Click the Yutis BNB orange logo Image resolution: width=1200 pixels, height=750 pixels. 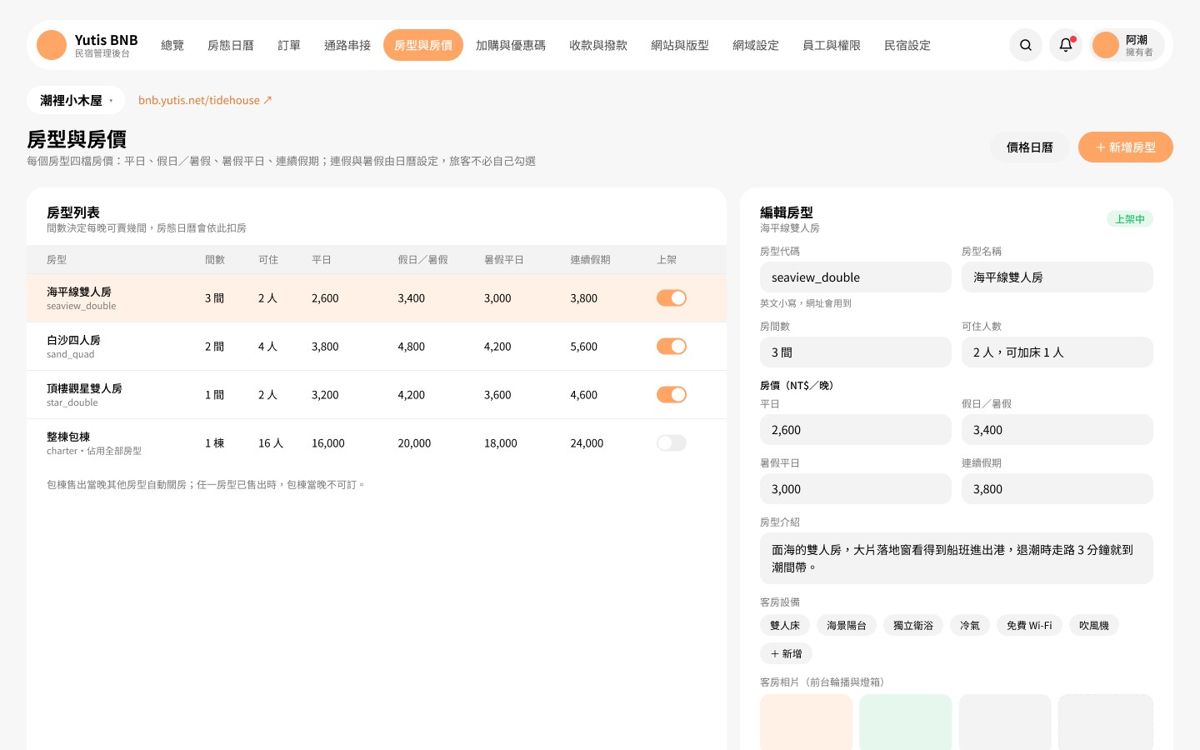pos(51,45)
